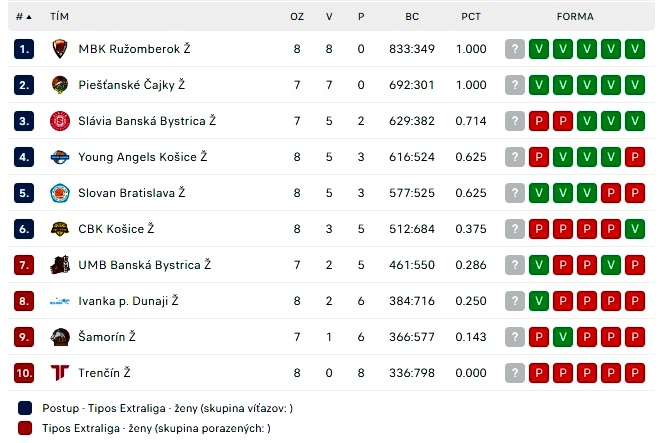Open the UMB Banská Bystrica logo
Viewport: 667px width, 443px height.
60,265
